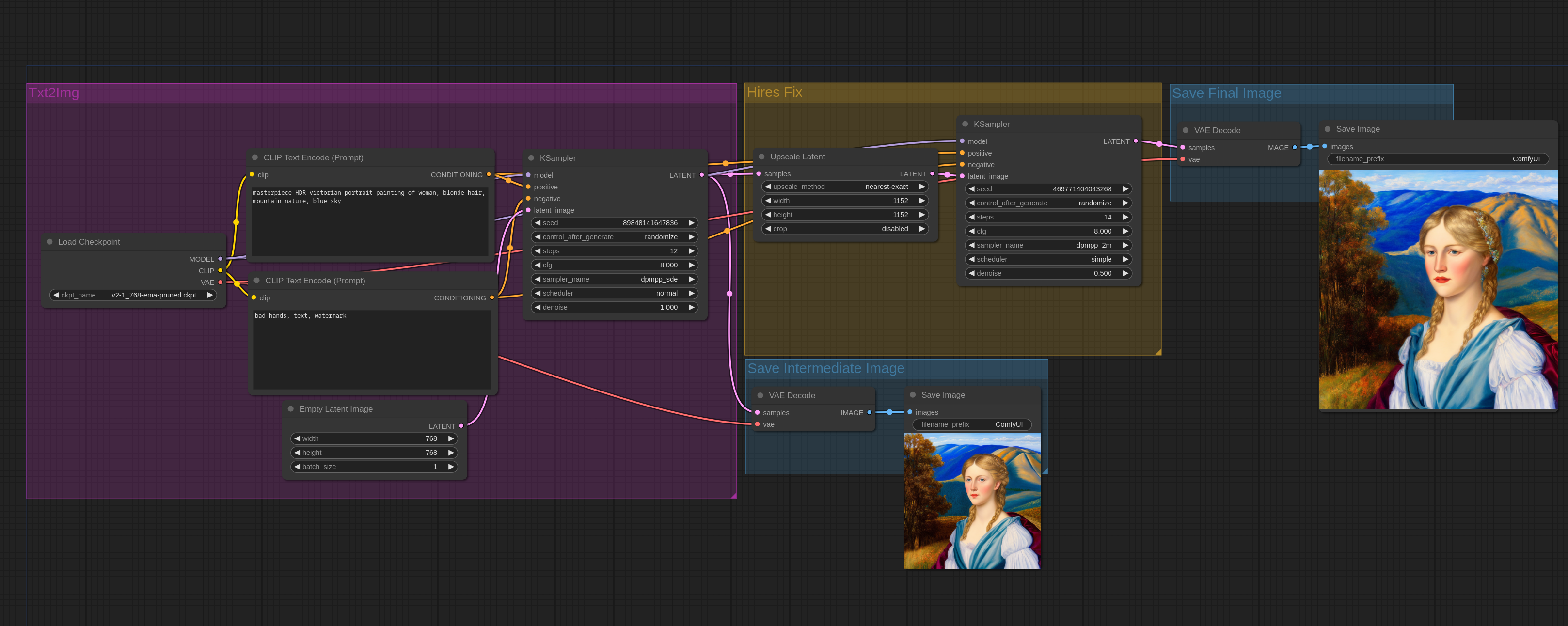Toggle crop disabled setting in Upscale Latent

point(894,228)
